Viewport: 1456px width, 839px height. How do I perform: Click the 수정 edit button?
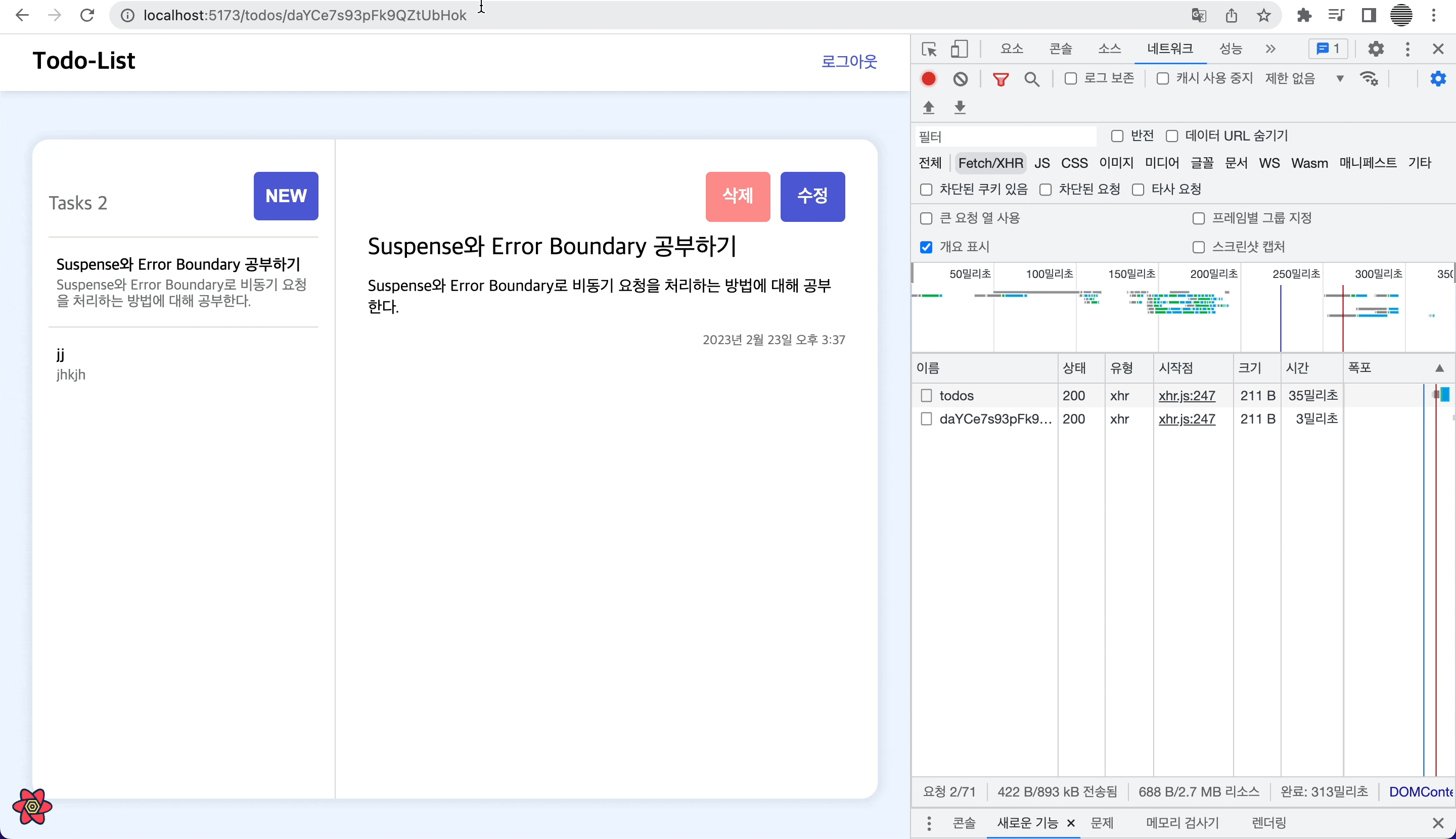pos(813,197)
